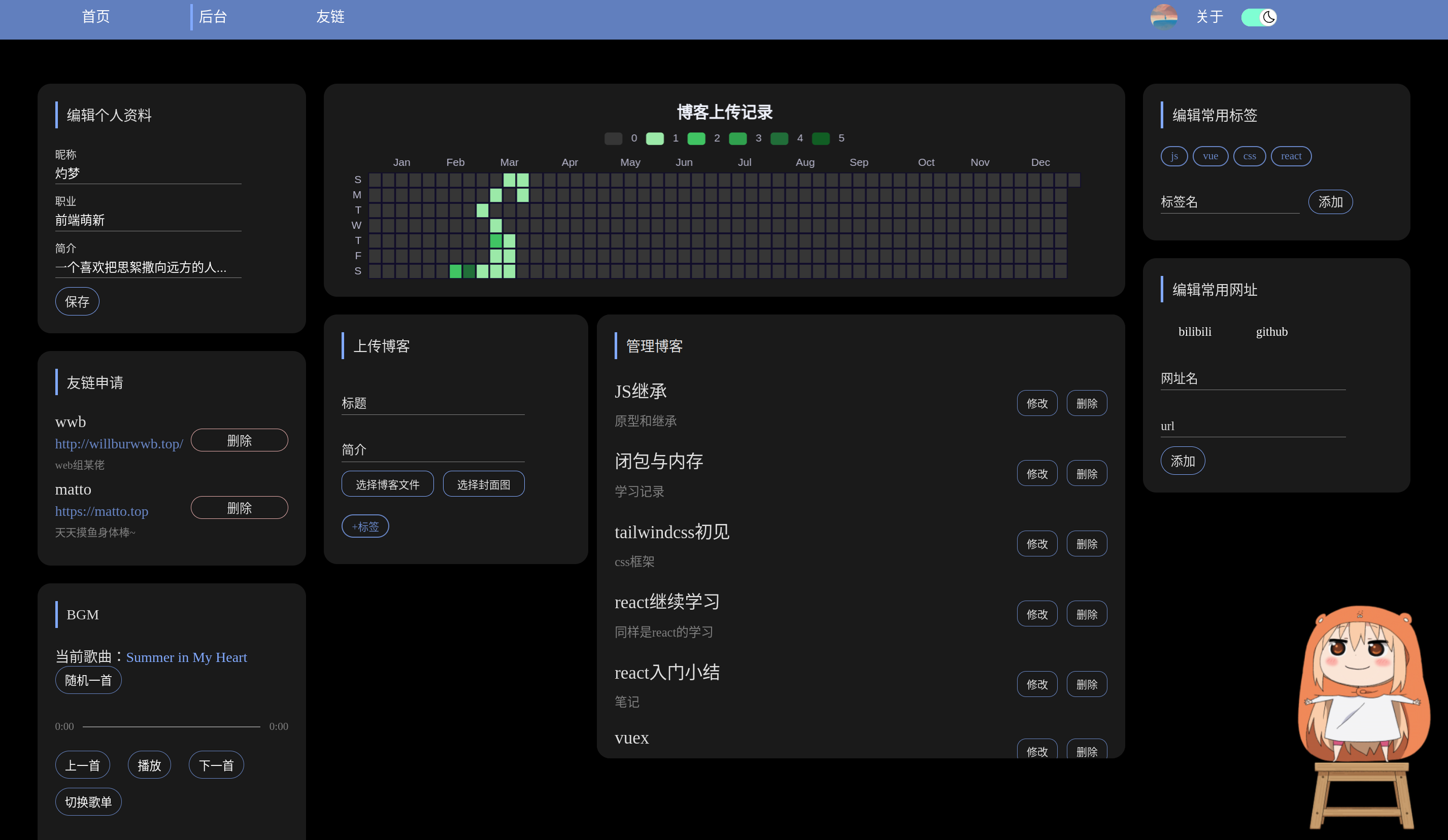Click the 标题 input in upload blog

(433, 404)
